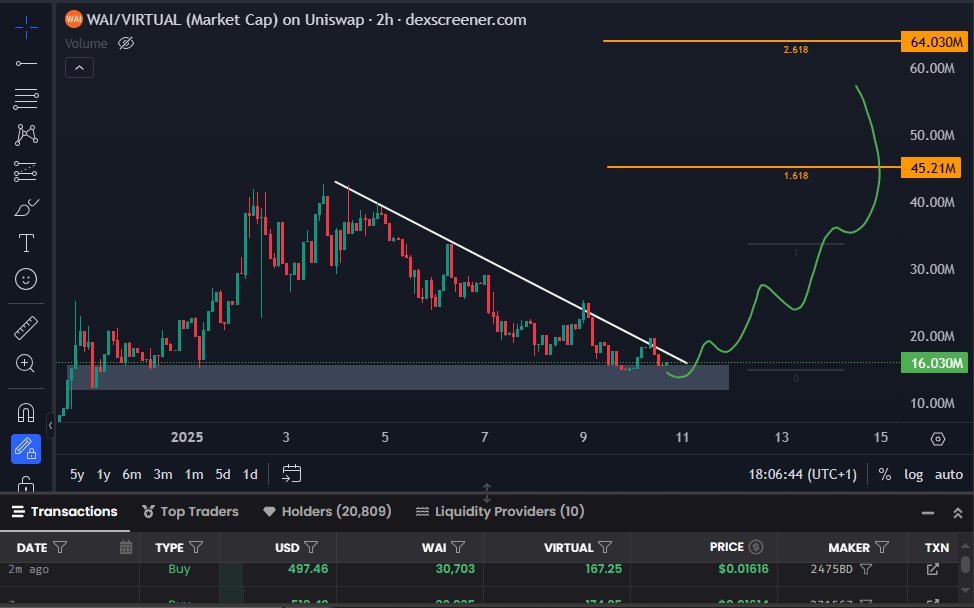974x608 pixels.
Task: Toggle auto scale mode
Action: 949,474
